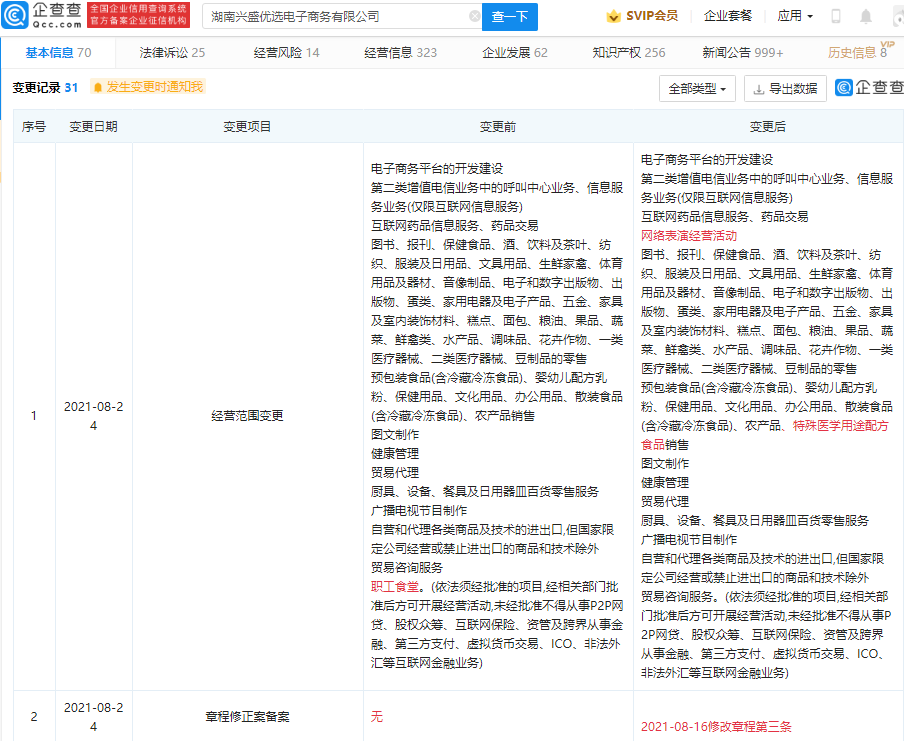
Task: Go to the 企业发展 tab
Action: pyautogui.click(x=515, y=53)
